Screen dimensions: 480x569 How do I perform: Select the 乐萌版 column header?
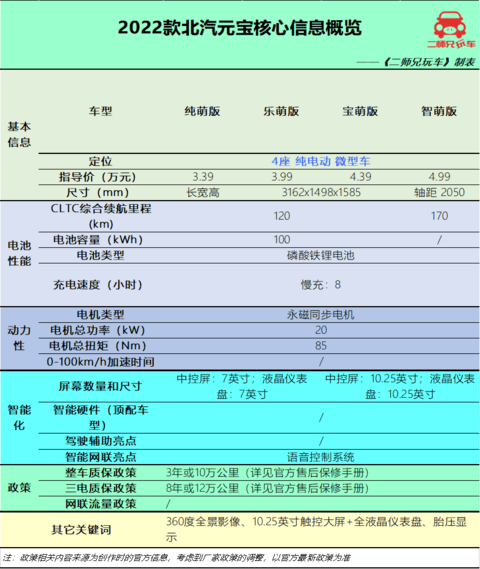coord(281,111)
